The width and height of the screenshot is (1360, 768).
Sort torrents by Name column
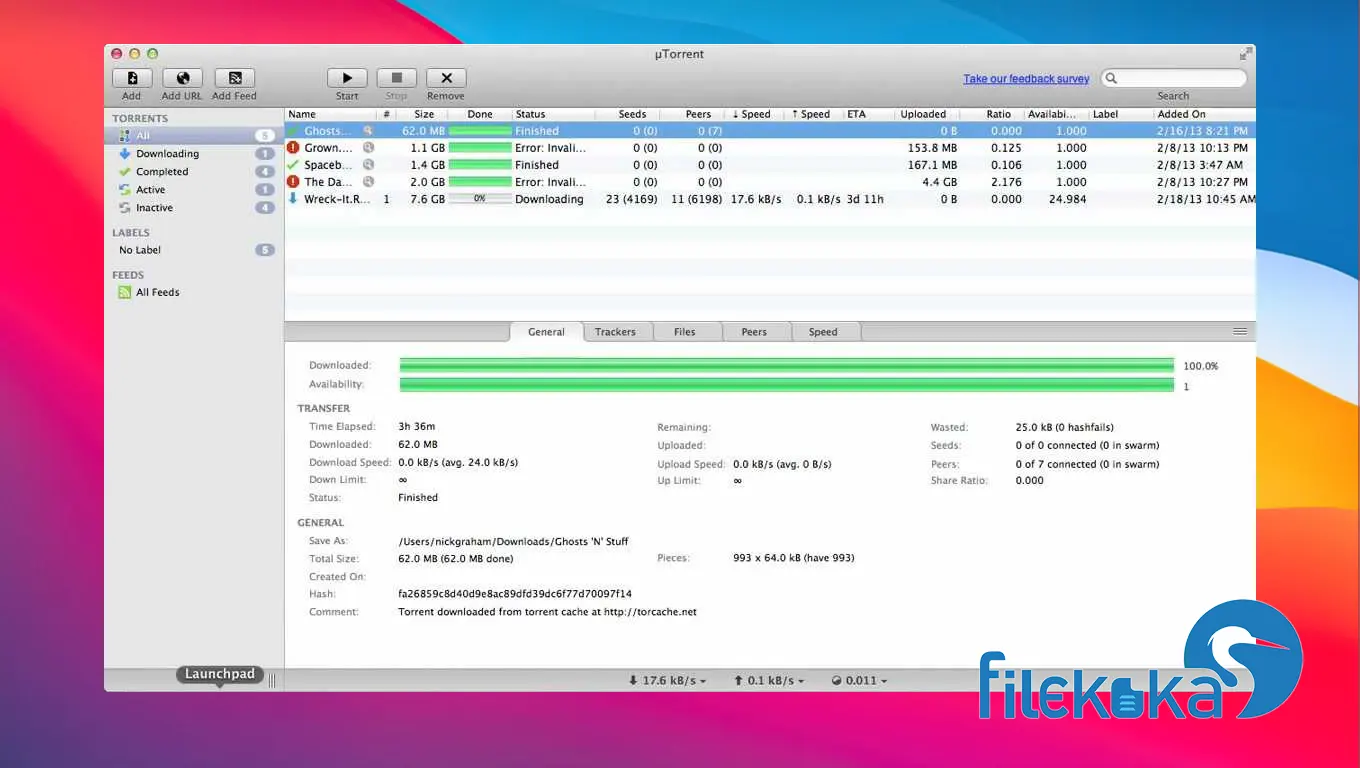(330, 114)
